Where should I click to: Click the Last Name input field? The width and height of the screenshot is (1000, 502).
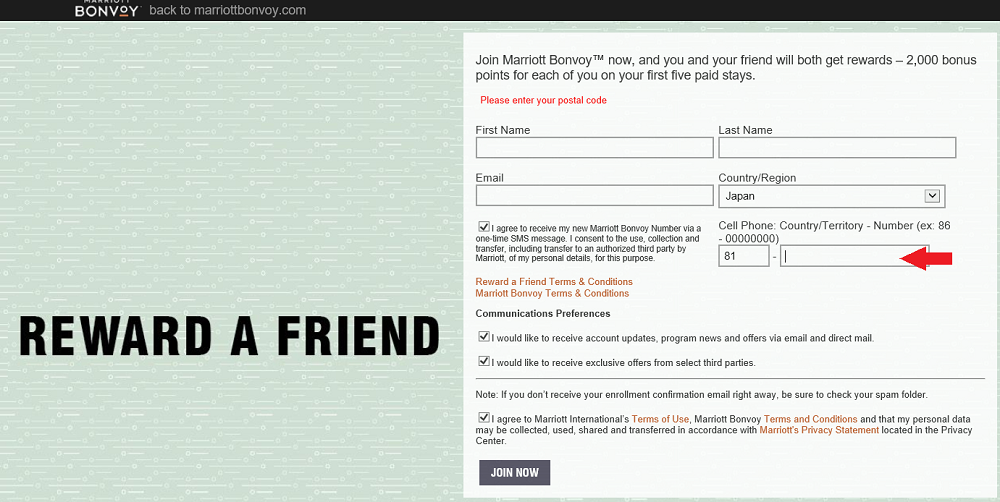click(837, 147)
